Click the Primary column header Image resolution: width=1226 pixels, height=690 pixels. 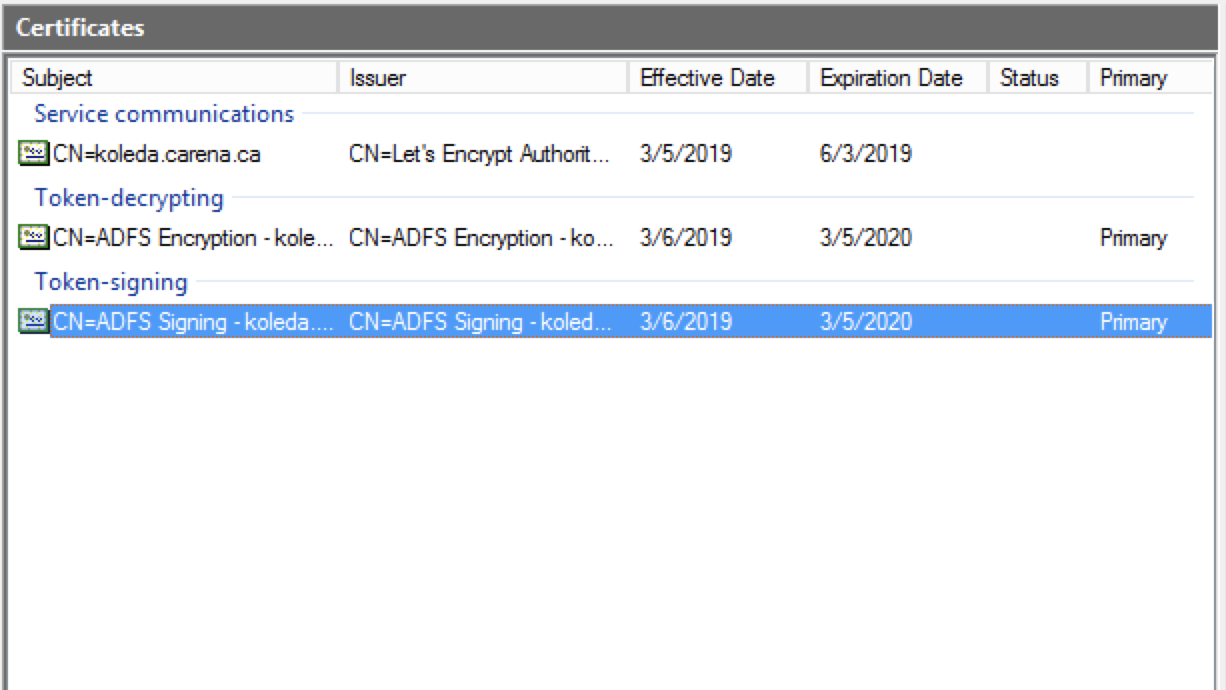click(x=1133, y=77)
